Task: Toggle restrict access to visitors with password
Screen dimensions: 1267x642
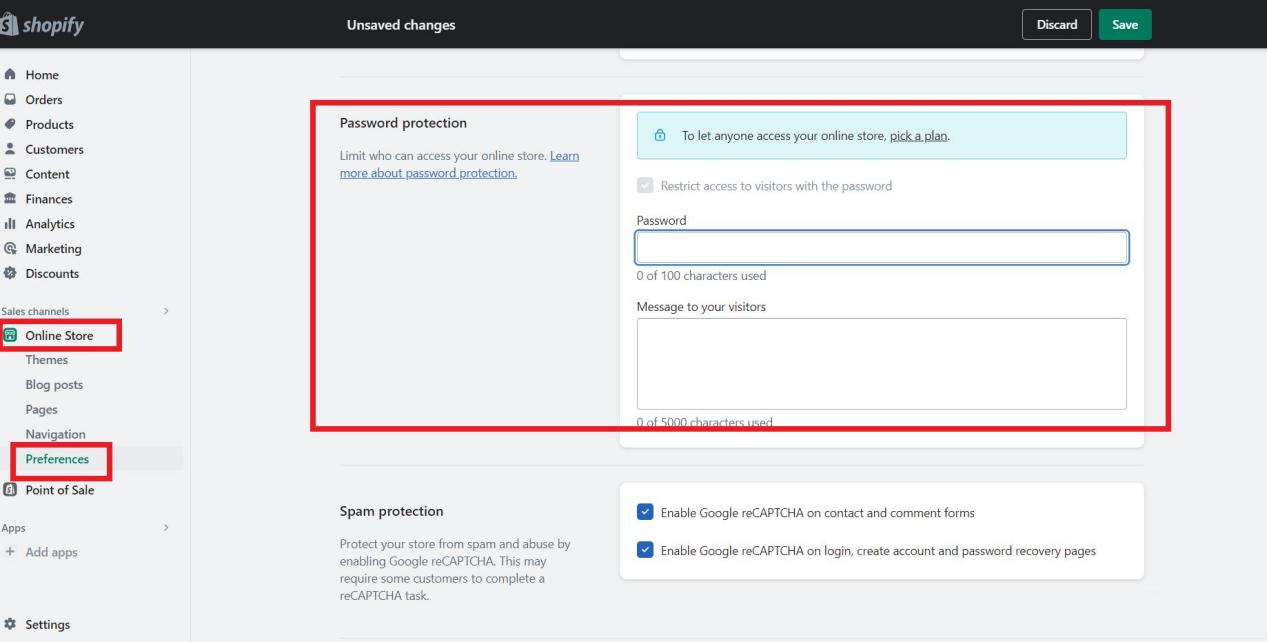Action: pyautogui.click(x=645, y=185)
